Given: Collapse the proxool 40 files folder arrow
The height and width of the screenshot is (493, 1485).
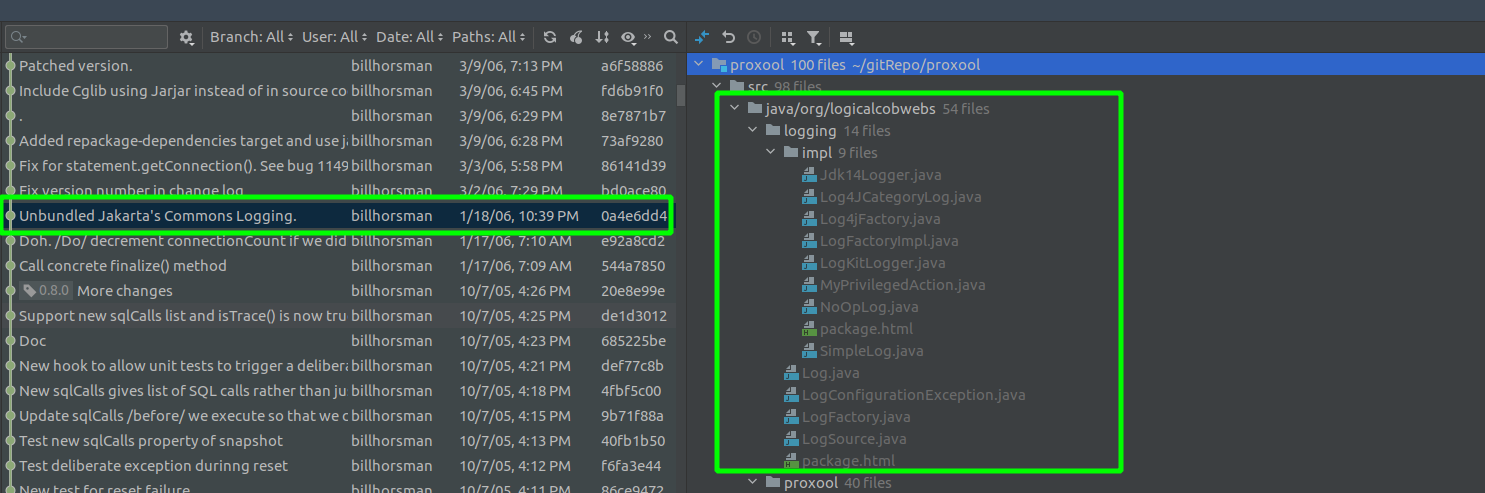Looking at the screenshot, I should click(x=753, y=483).
